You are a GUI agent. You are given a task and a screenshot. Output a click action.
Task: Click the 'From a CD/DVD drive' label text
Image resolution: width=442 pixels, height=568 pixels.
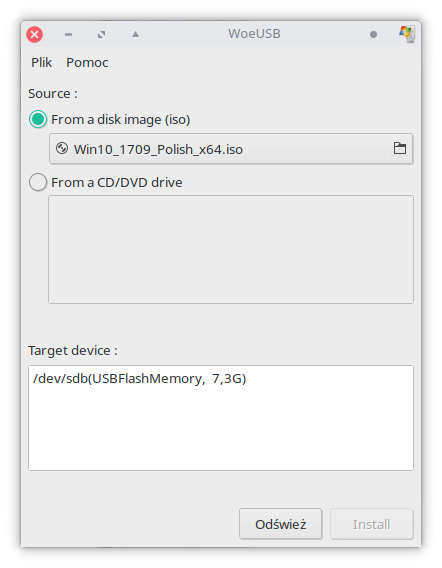(x=117, y=183)
